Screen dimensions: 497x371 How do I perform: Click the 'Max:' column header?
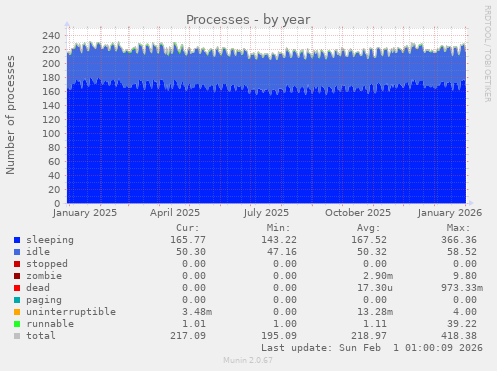(x=458, y=228)
